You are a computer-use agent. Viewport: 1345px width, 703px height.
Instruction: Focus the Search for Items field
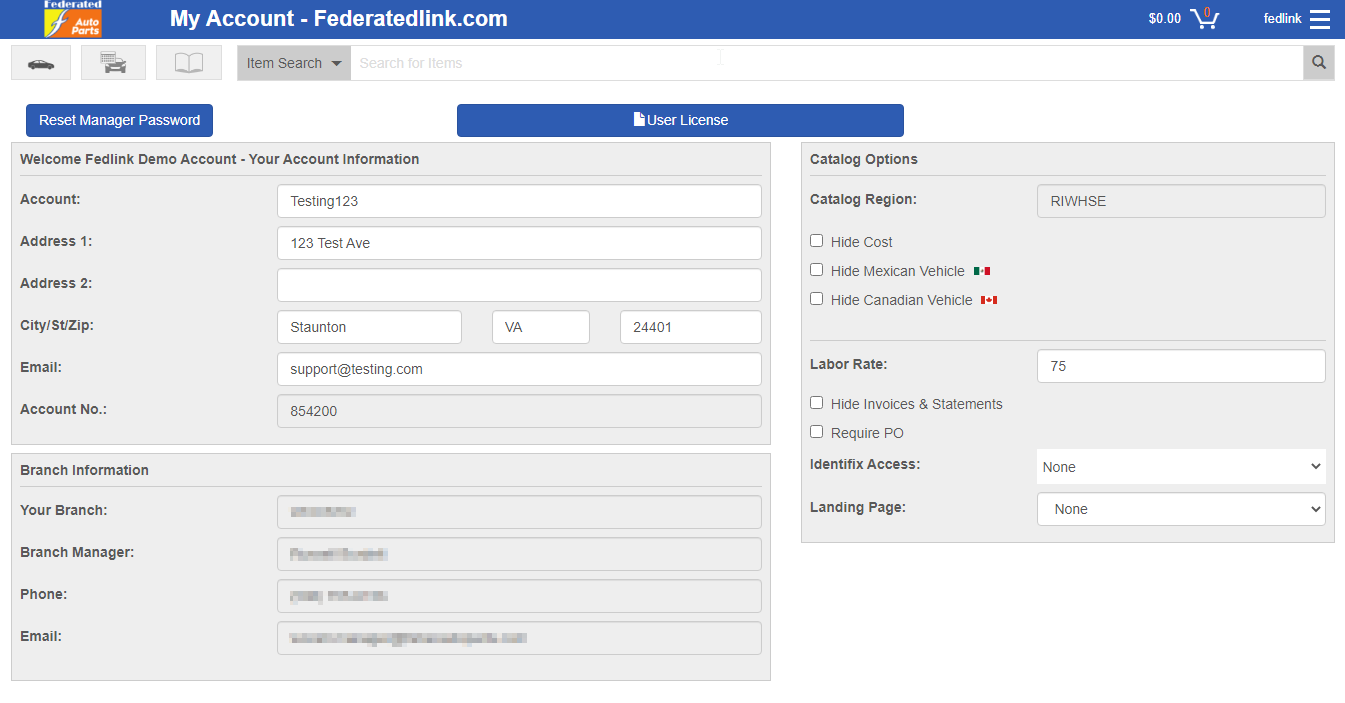[826, 63]
